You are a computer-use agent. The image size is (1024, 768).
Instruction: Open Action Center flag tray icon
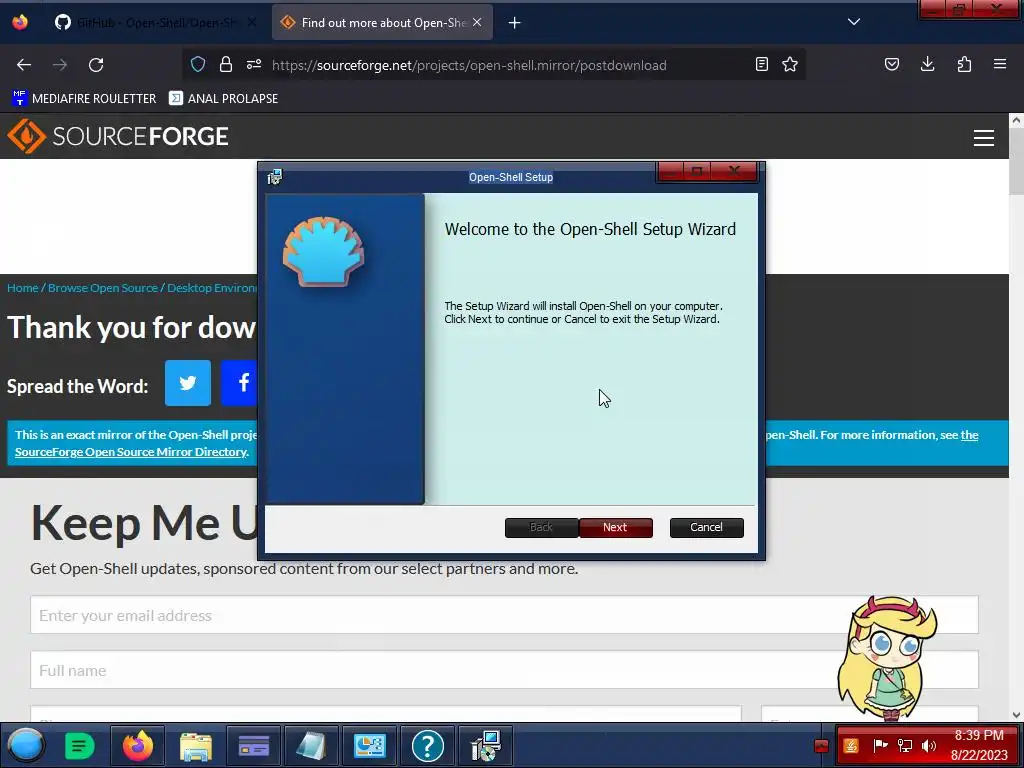pyautogui.click(x=880, y=745)
